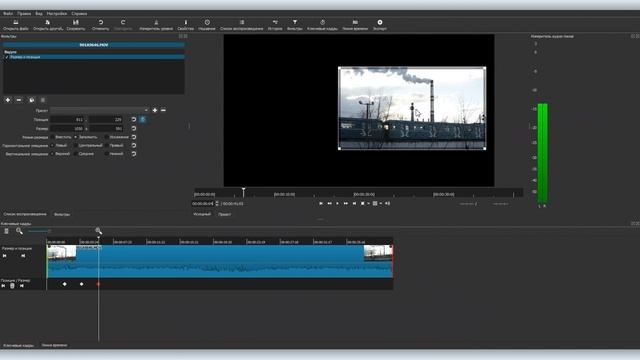Add a filter with the plus button
This screenshot has width=640, height=360.
pos(8,100)
